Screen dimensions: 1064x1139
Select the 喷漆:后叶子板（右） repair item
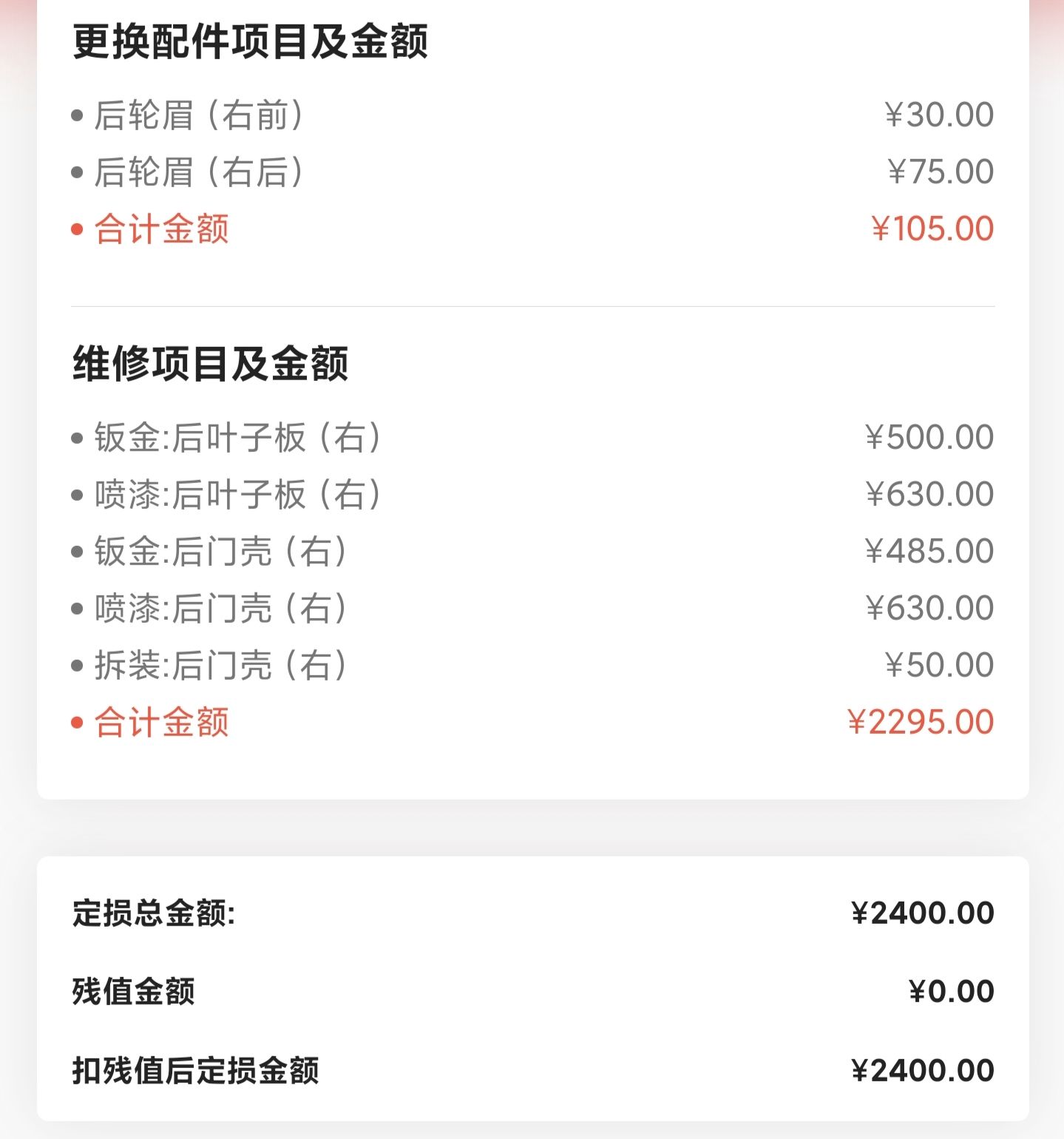[x=237, y=495]
